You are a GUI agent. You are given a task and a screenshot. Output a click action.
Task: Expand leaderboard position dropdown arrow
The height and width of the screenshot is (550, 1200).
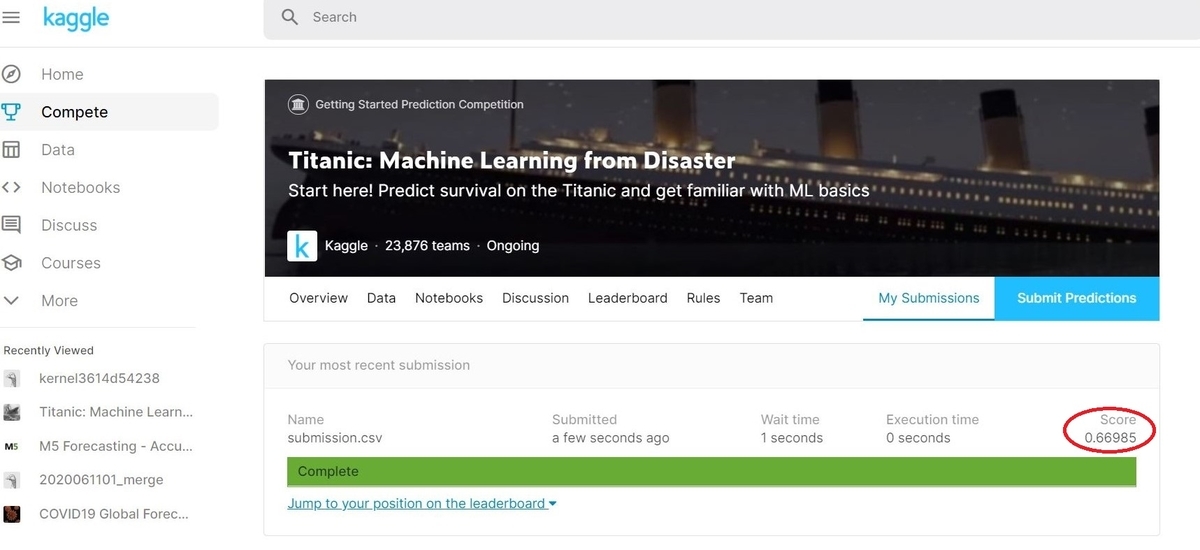coord(553,504)
